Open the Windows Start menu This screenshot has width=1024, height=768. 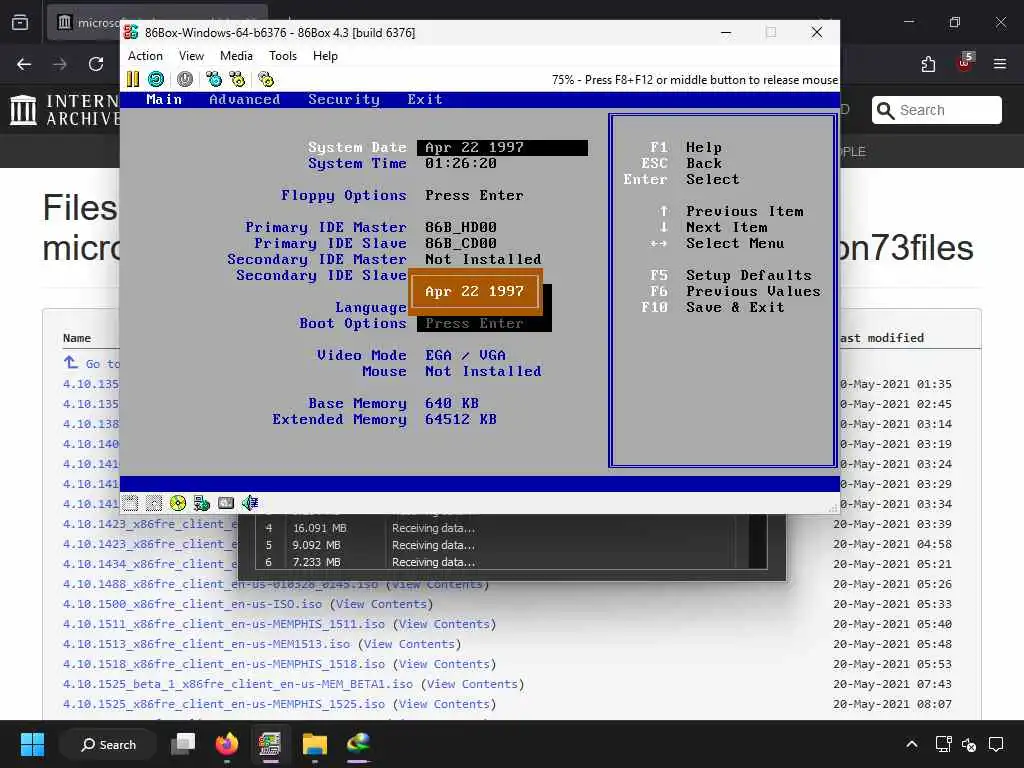pyautogui.click(x=32, y=744)
